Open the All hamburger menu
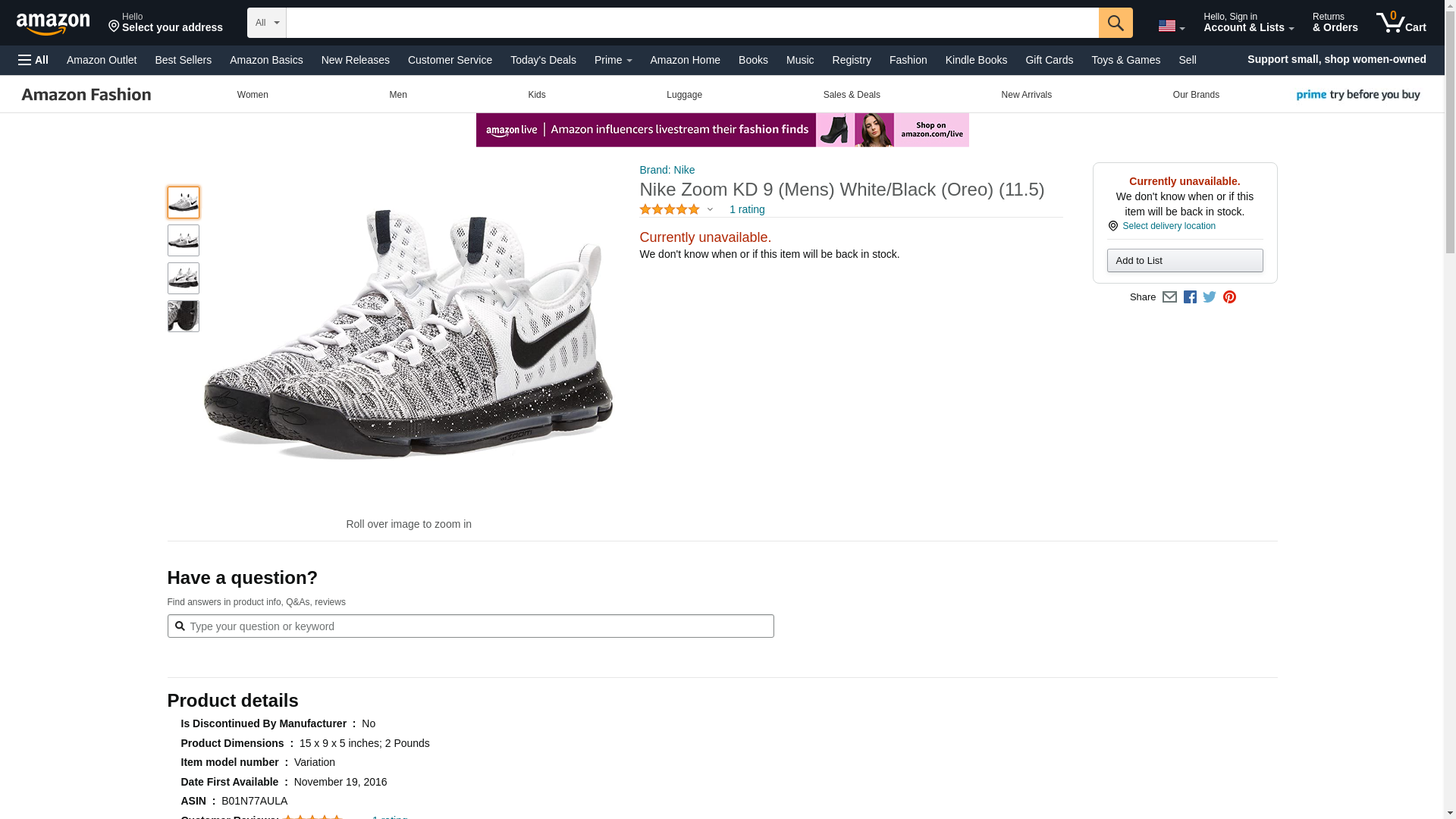1456x819 pixels. coord(33,60)
